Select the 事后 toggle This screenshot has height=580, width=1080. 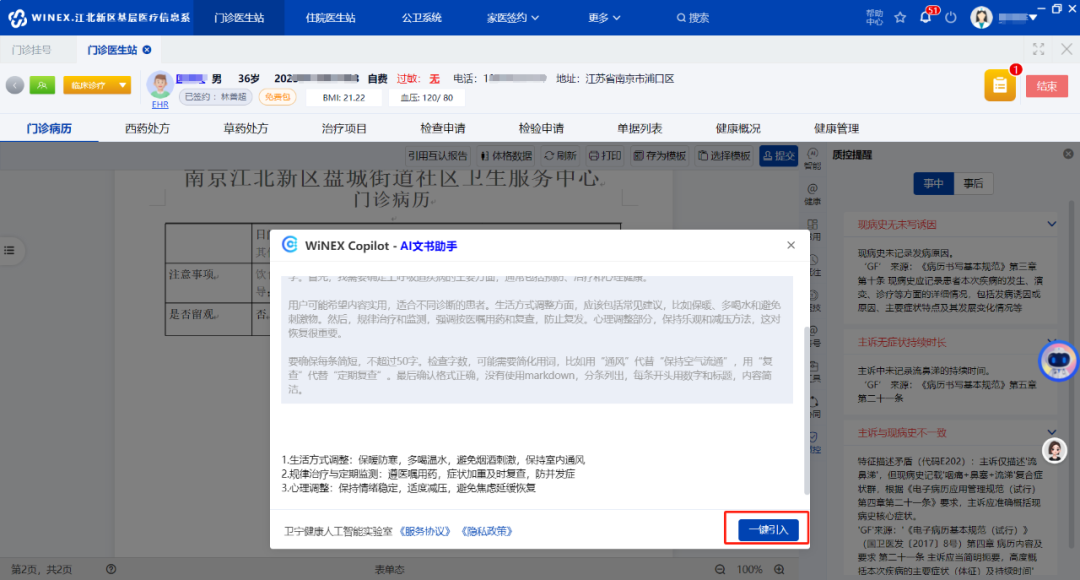point(973,183)
